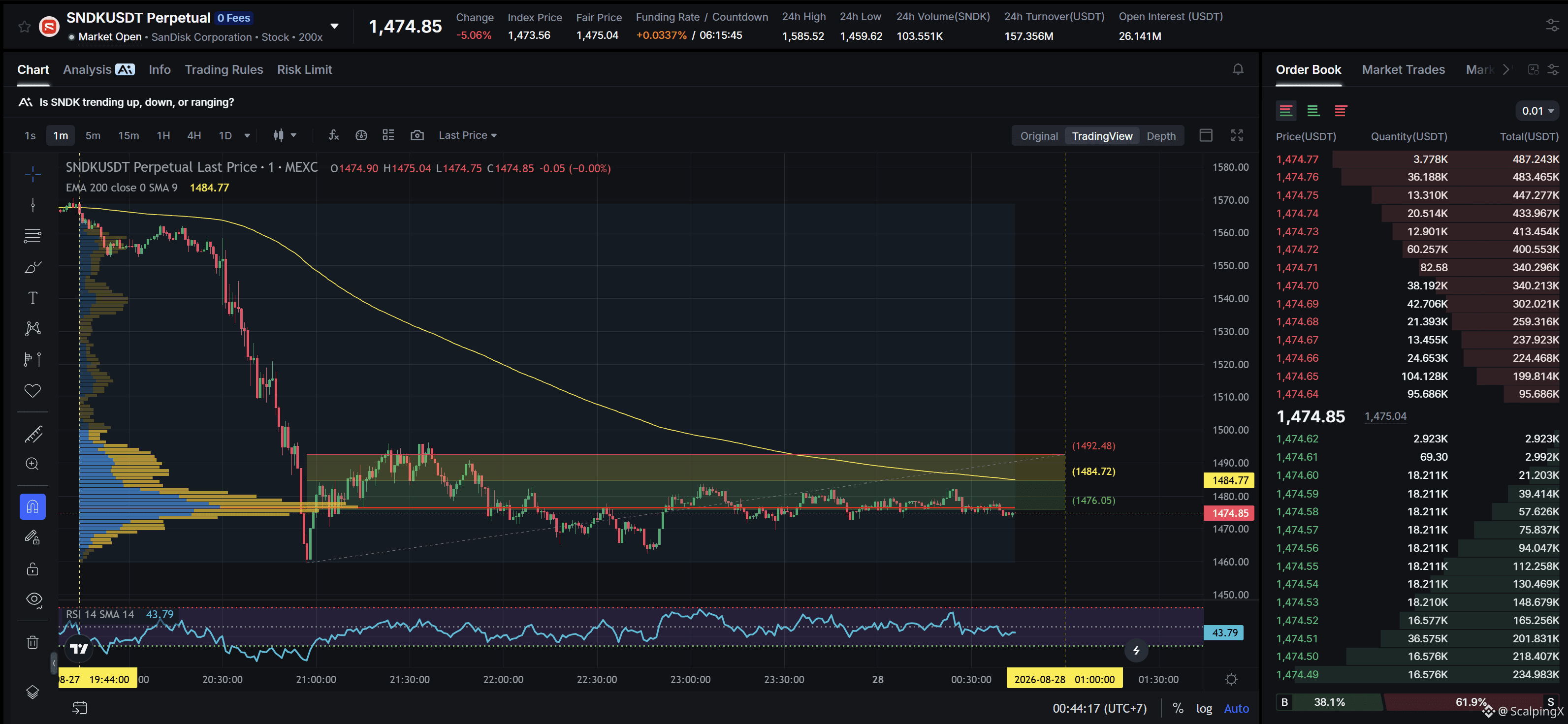This screenshot has height=724, width=1568.
Task: Toggle the magnet mode tool
Action: tap(33, 507)
